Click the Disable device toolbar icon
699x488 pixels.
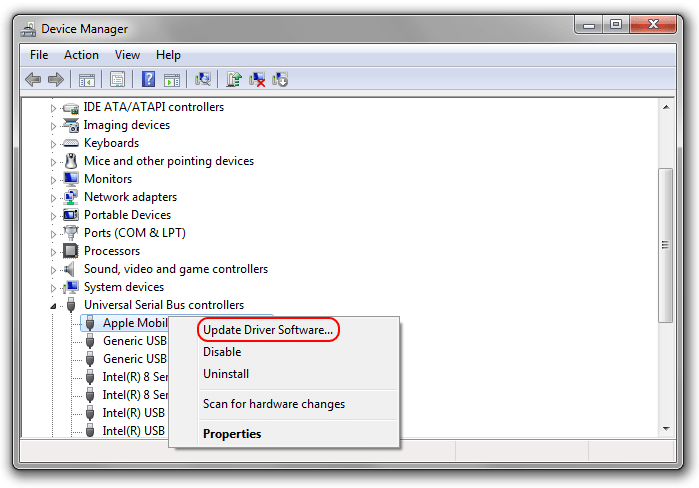pyautogui.click(x=280, y=80)
